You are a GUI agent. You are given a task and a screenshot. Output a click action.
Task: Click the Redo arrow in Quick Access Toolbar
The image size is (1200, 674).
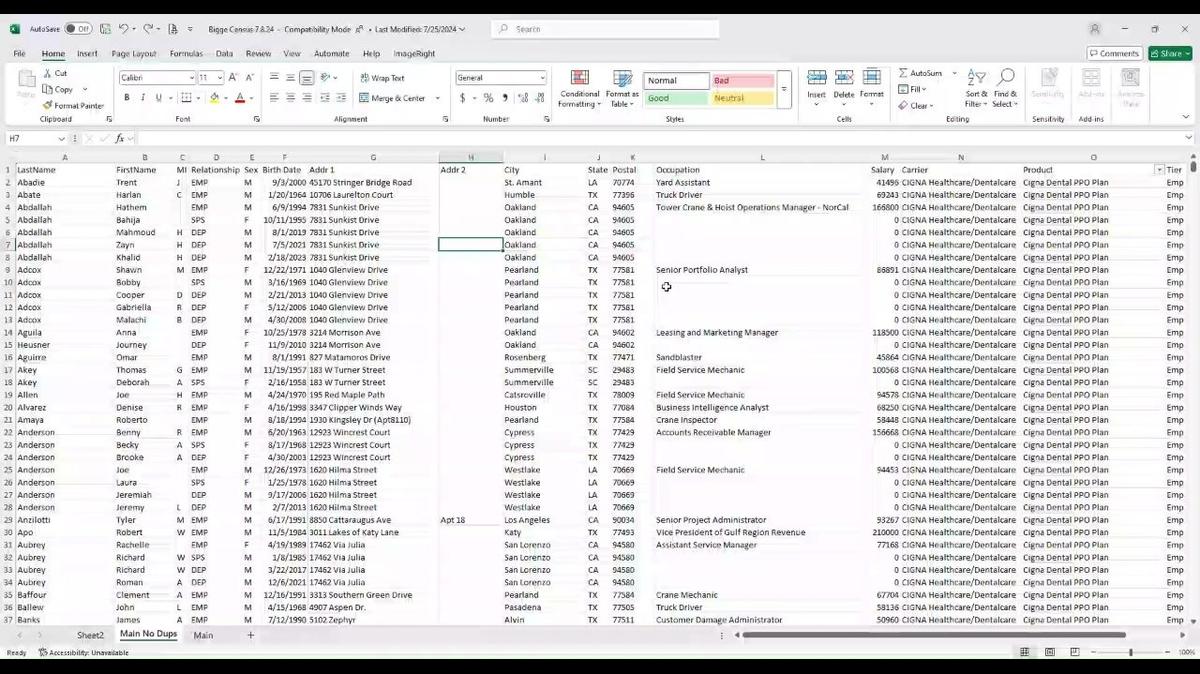[x=148, y=29]
